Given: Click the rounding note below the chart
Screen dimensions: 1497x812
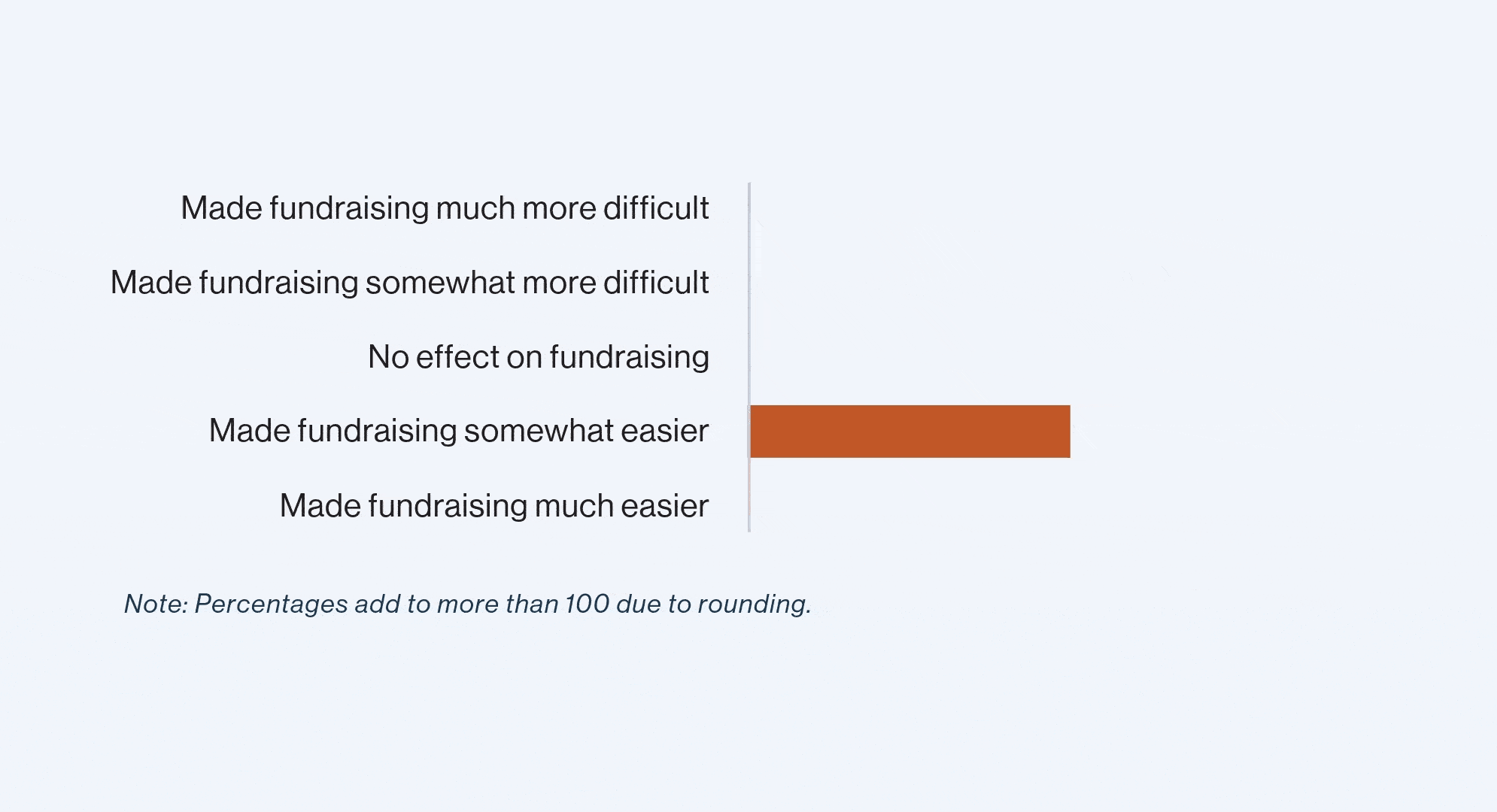Looking at the screenshot, I should (467, 604).
